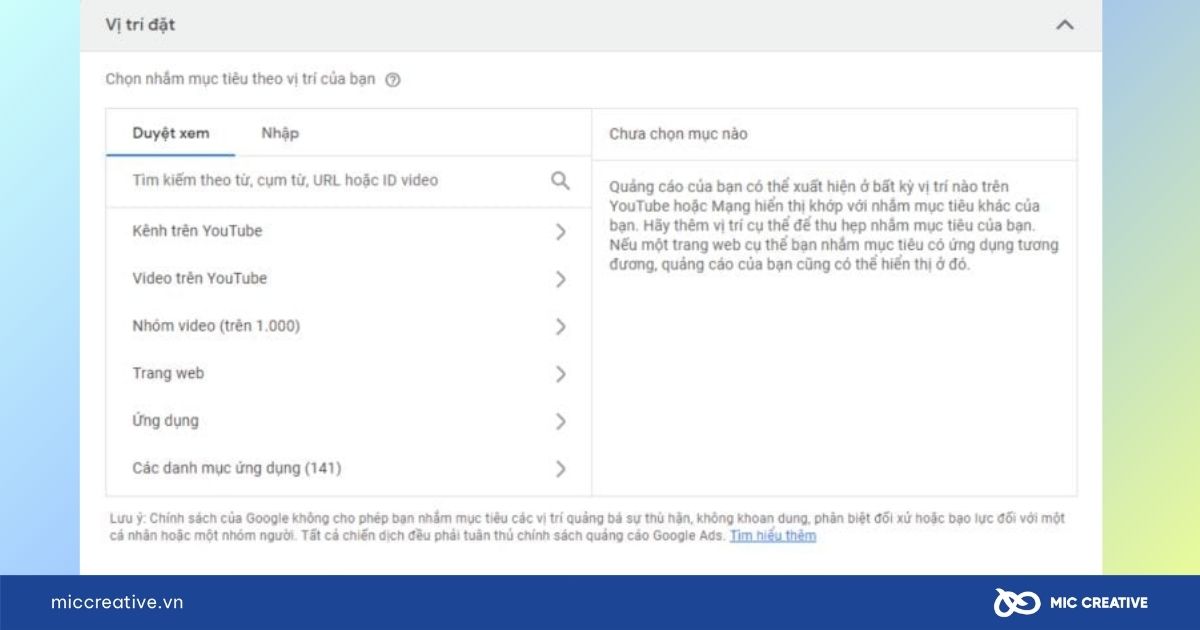Click the arrow next to Trang web
Image resolution: width=1200 pixels, height=630 pixels.
click(x=560, y=373)
